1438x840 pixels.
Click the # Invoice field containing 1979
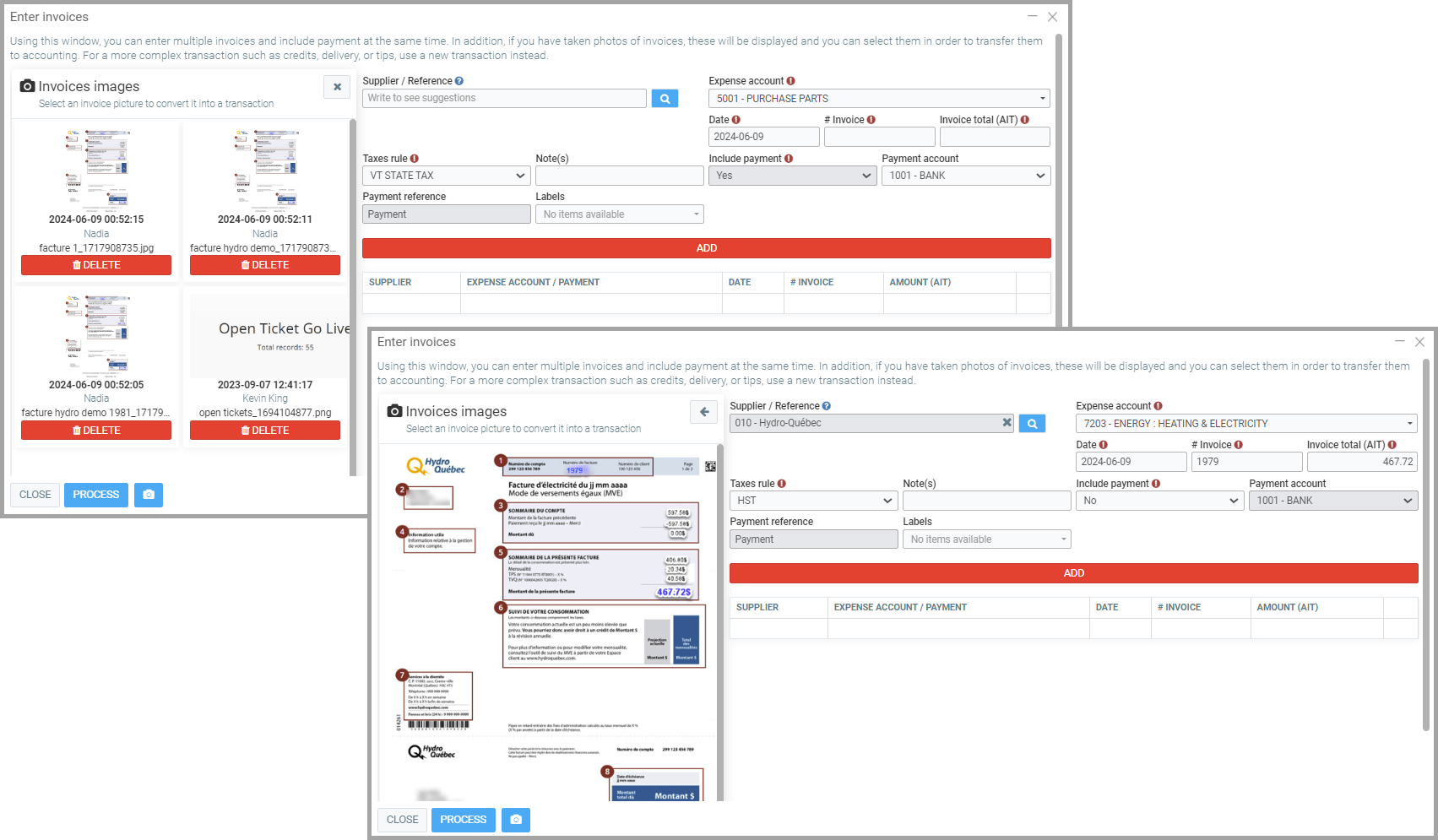[x=1246, y=462]
